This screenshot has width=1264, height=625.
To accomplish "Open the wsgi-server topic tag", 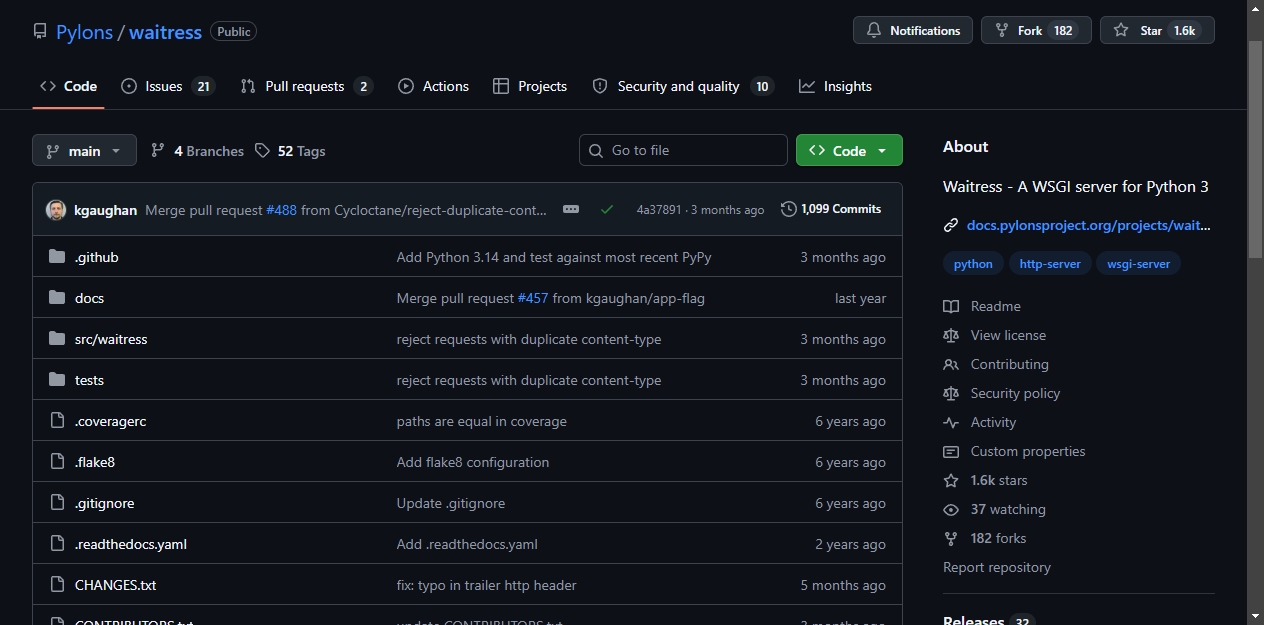I will (1138, 264).
